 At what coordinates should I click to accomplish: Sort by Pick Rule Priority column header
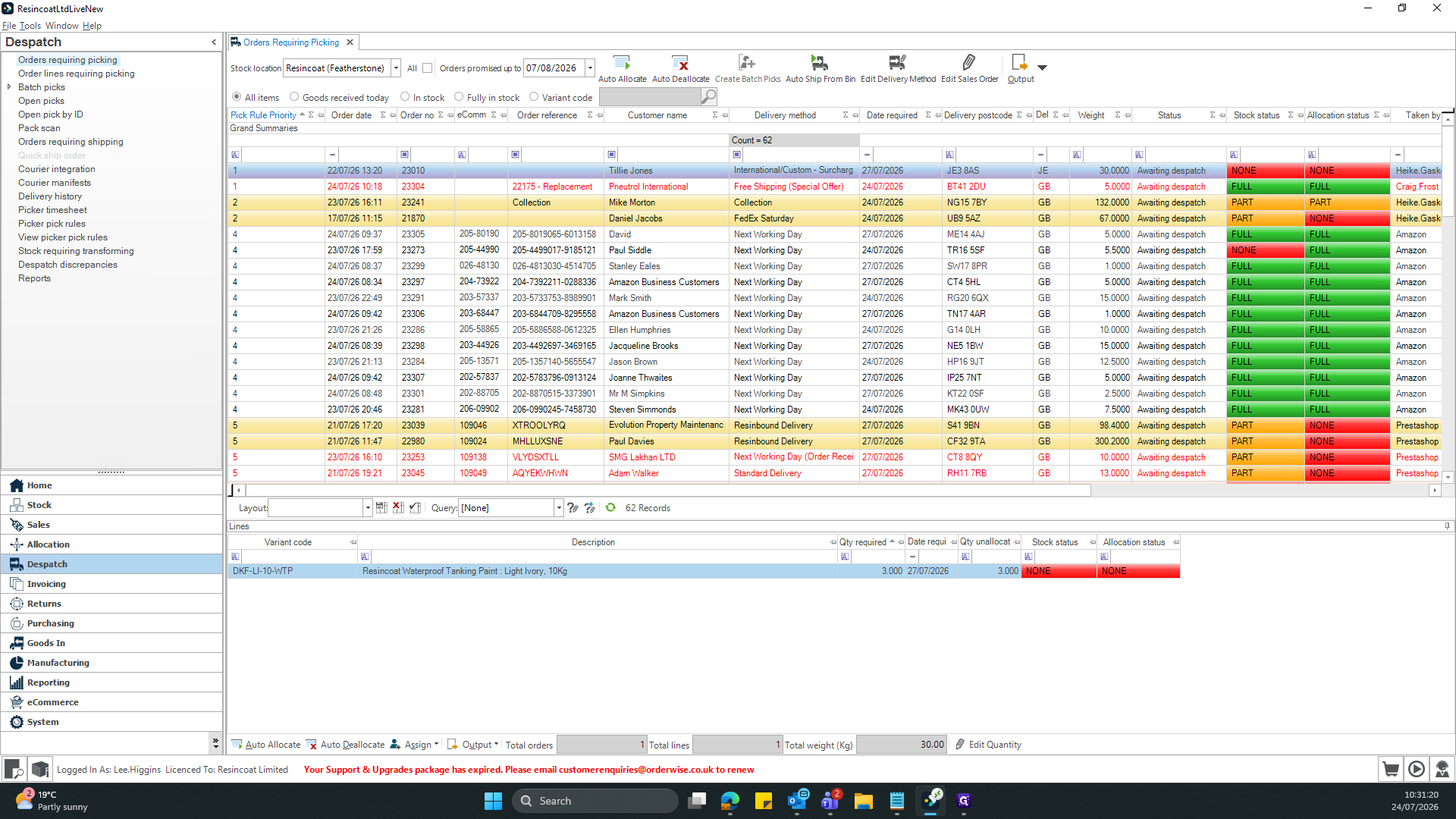[263, 115]
